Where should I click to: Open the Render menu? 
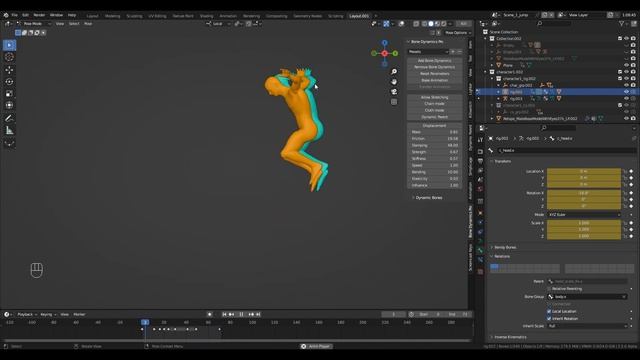coord(39,15)
